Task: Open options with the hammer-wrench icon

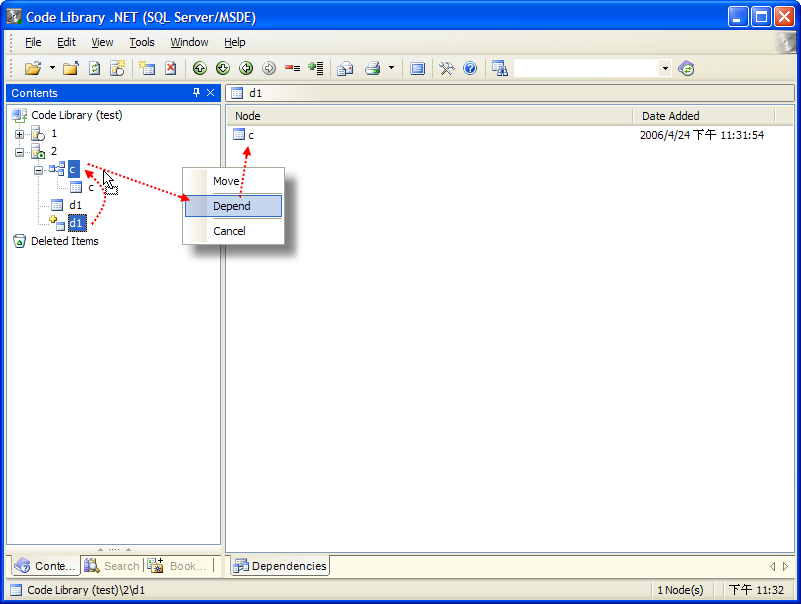Action: 446,68
